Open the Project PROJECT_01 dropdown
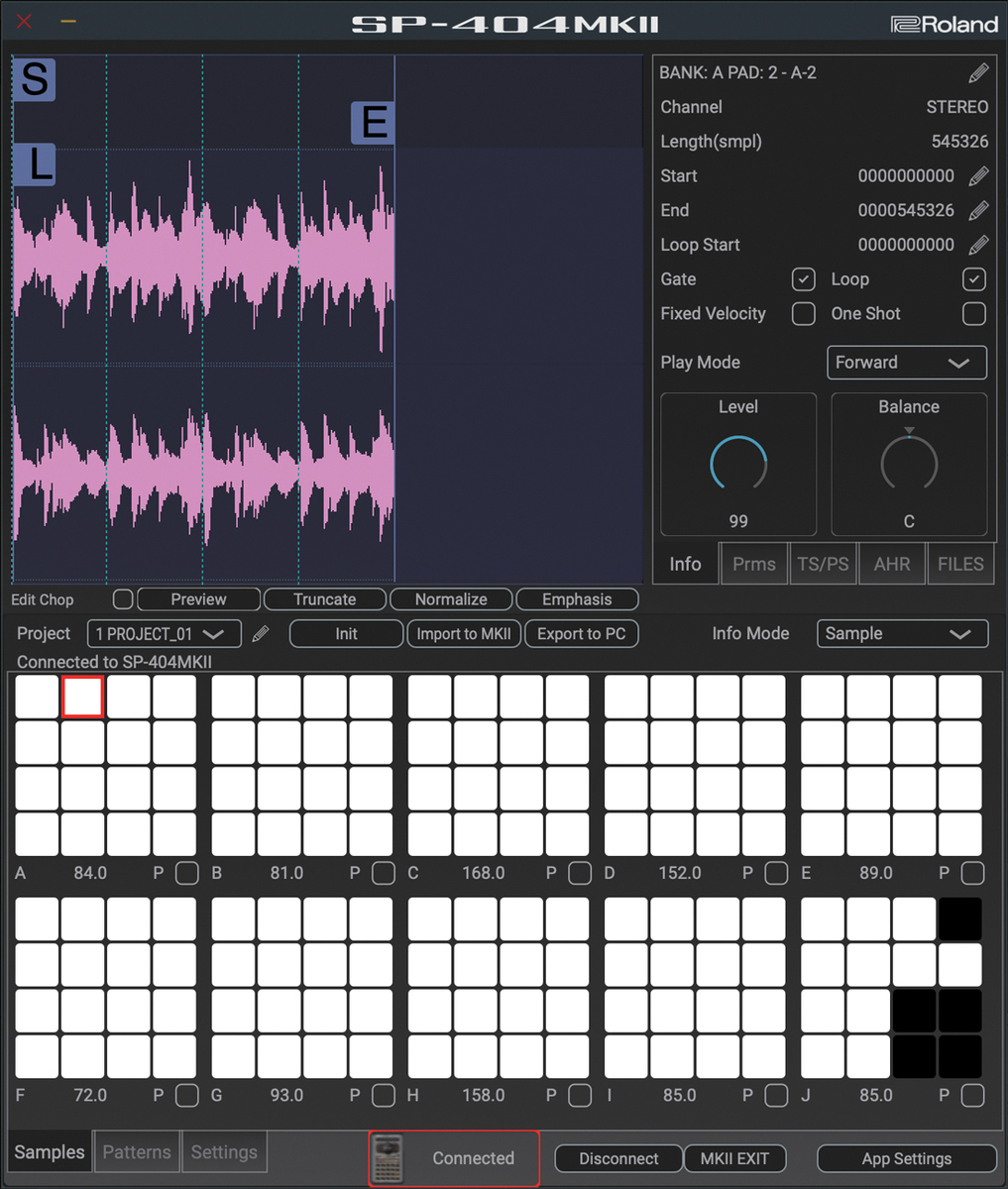The image size is (1008, 1189). (165, 634)
